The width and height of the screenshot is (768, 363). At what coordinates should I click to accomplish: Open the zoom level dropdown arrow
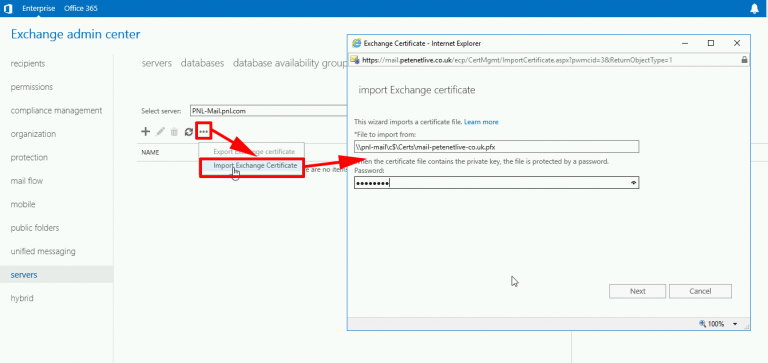click(x=735, y=324)
